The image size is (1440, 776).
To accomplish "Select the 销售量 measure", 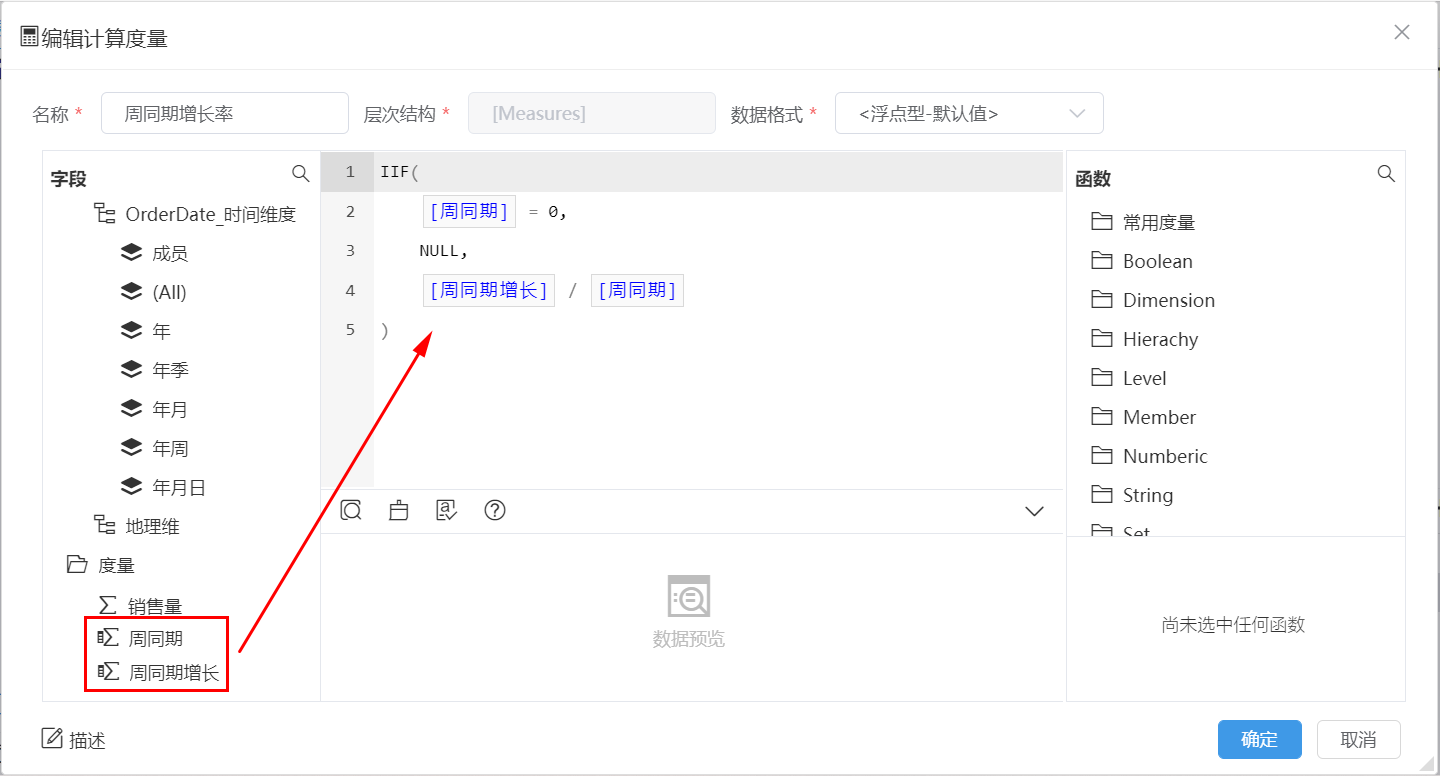I will coord(155,606).
